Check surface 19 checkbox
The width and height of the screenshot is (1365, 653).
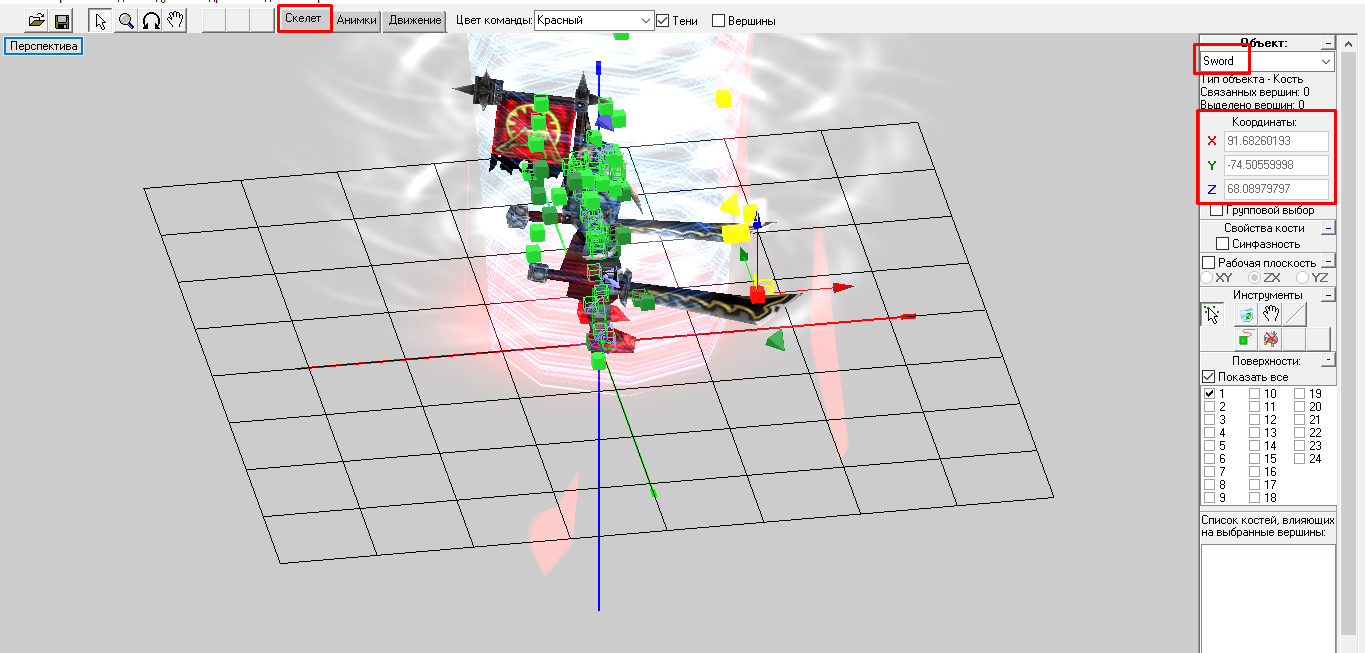click(x=1300, y=394)
